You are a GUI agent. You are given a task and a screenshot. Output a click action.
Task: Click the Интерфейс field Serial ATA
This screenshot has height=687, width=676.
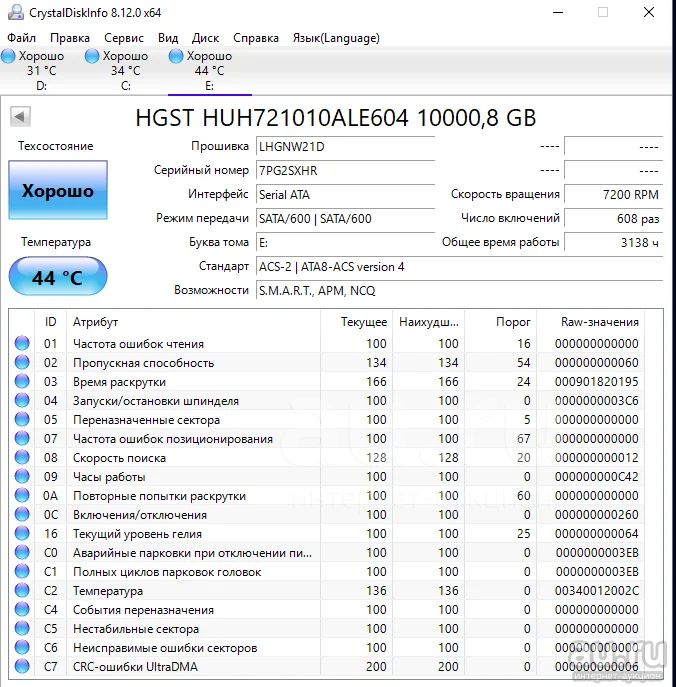345,195
